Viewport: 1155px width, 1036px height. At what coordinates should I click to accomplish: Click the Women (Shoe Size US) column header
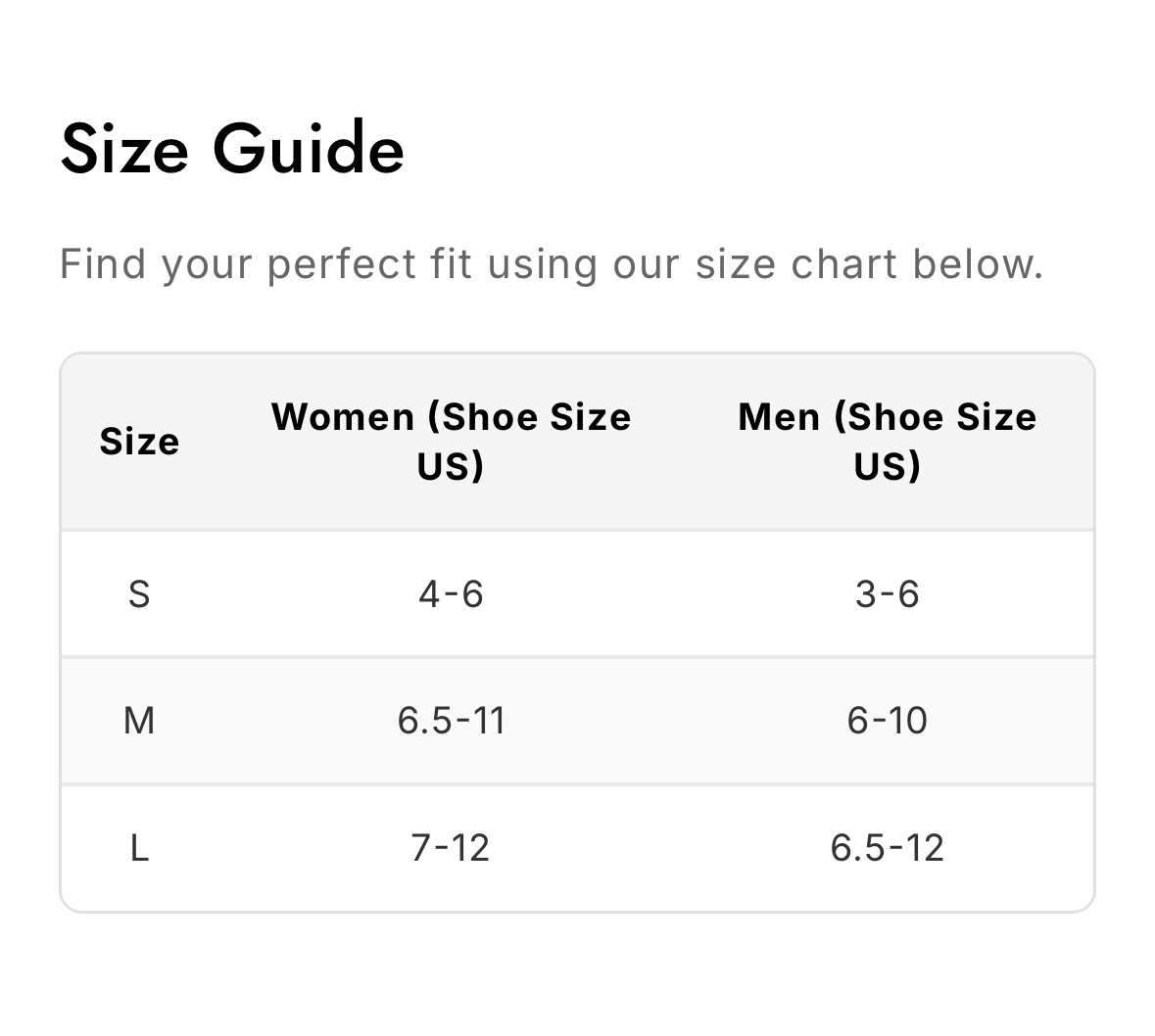451,441
